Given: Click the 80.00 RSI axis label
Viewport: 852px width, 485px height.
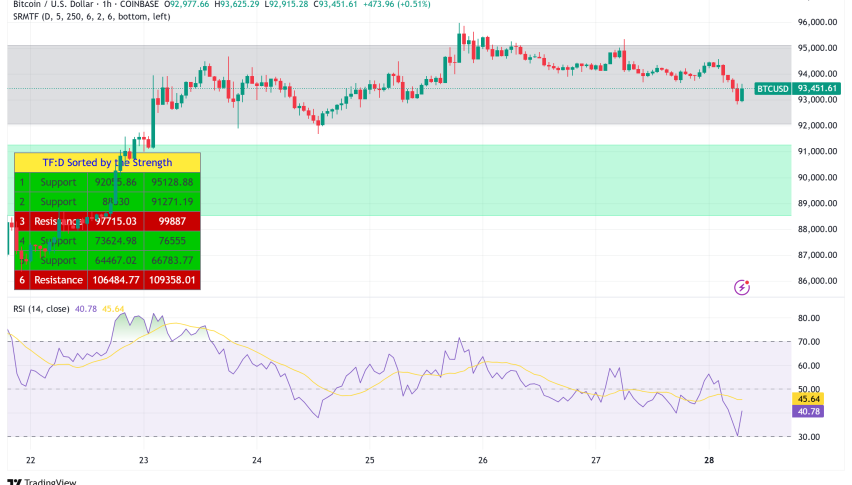Looking at the screenshot, I should (x=809, y=318).
